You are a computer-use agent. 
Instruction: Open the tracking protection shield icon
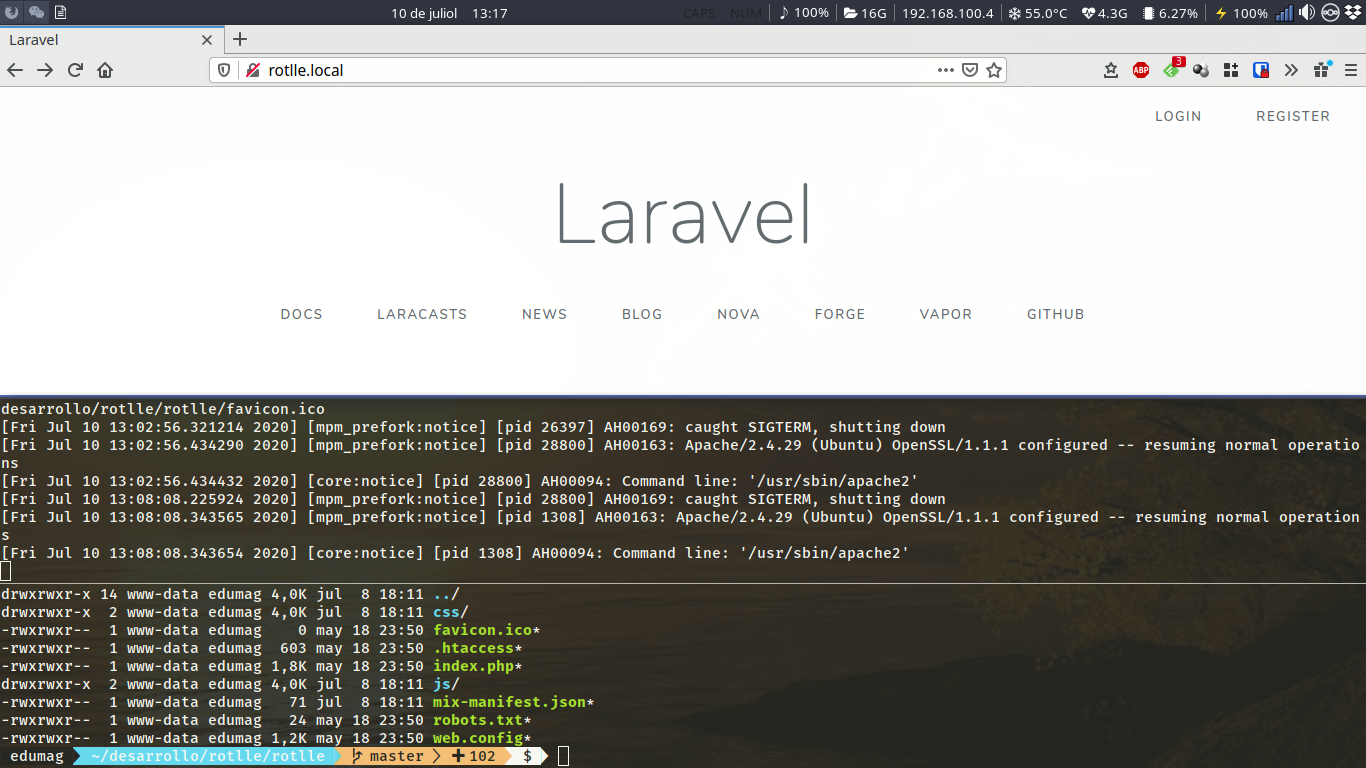coord(225,70)
